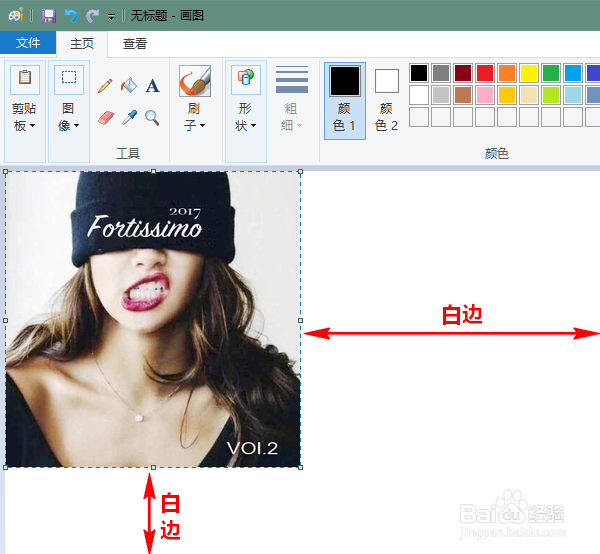Select the Fill with color bucket tool

[x=129, y=85]
